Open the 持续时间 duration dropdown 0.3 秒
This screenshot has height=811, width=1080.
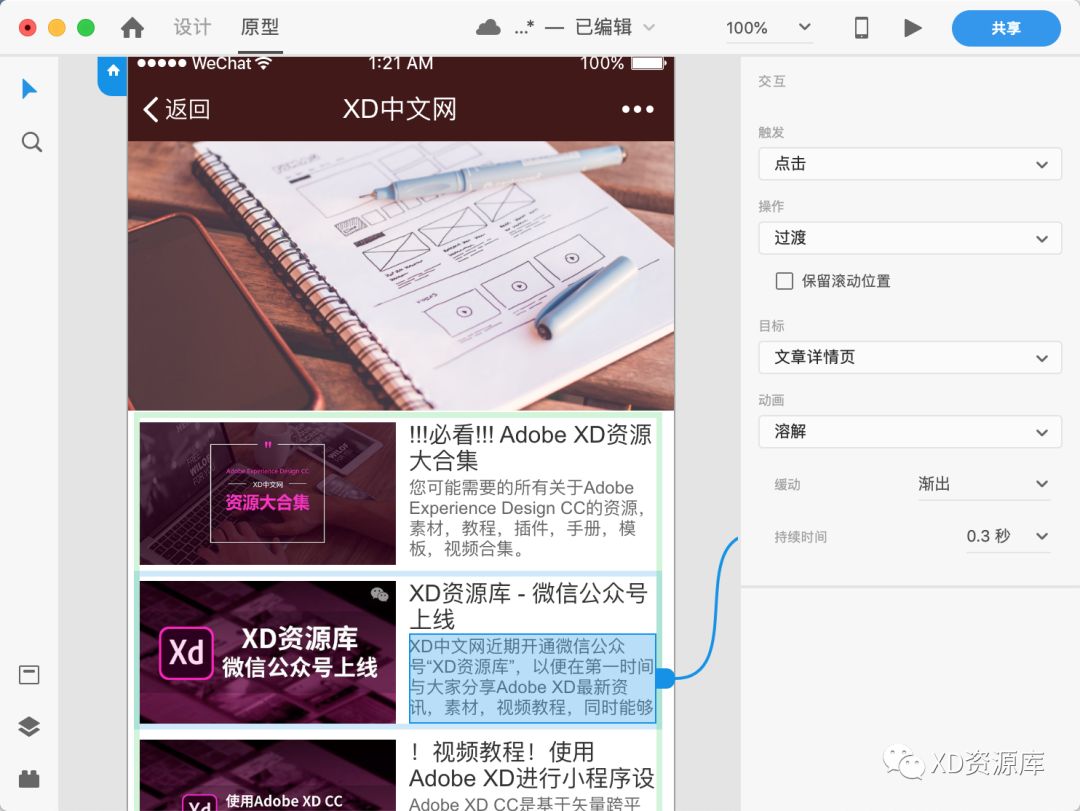[x=1008, y=536]
